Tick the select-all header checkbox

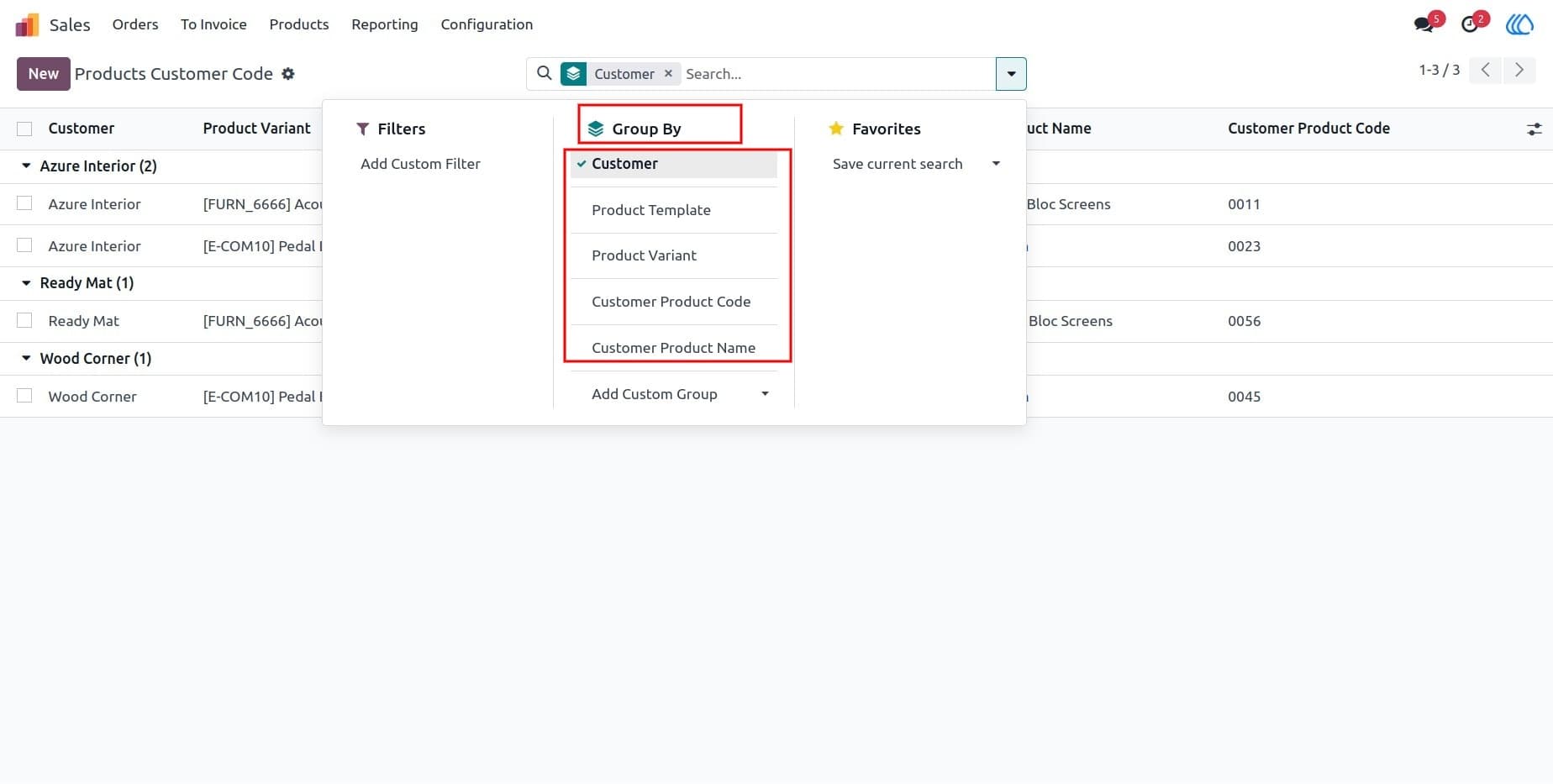pos(24,129)
